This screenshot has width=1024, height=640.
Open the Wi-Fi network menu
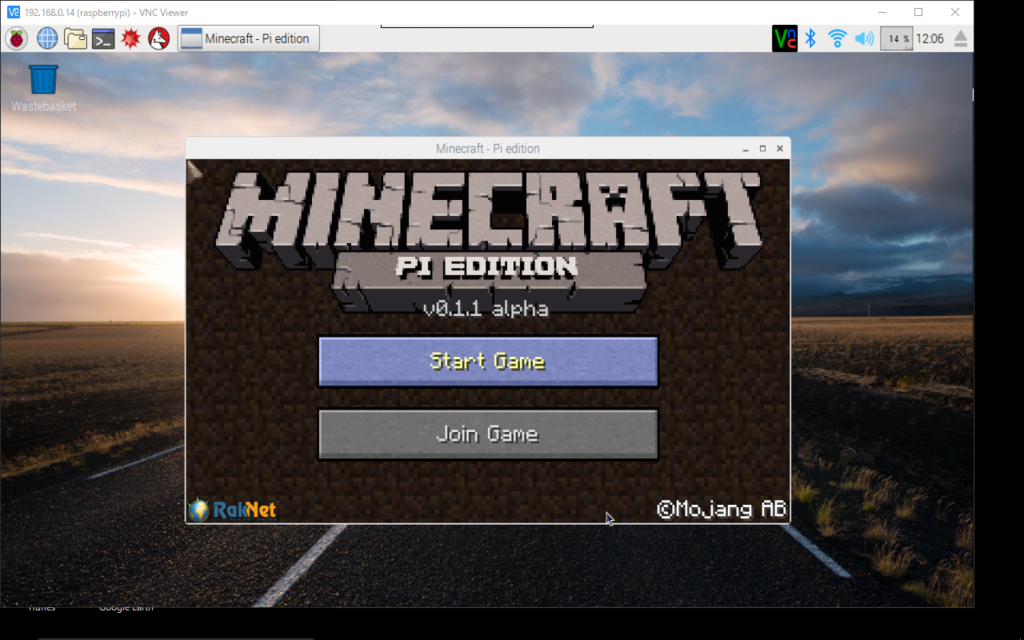[837, 39]
